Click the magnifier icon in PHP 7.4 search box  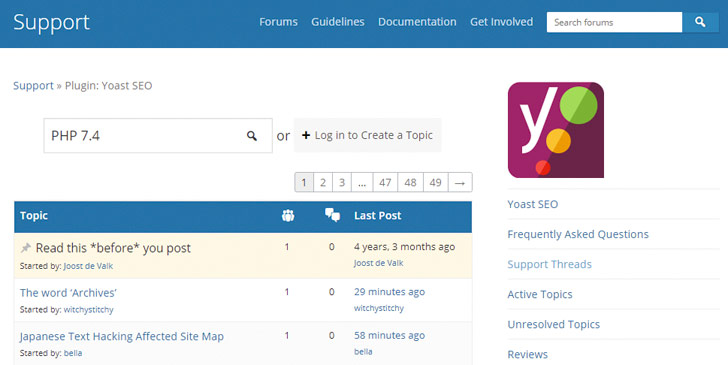coord(252,136)
